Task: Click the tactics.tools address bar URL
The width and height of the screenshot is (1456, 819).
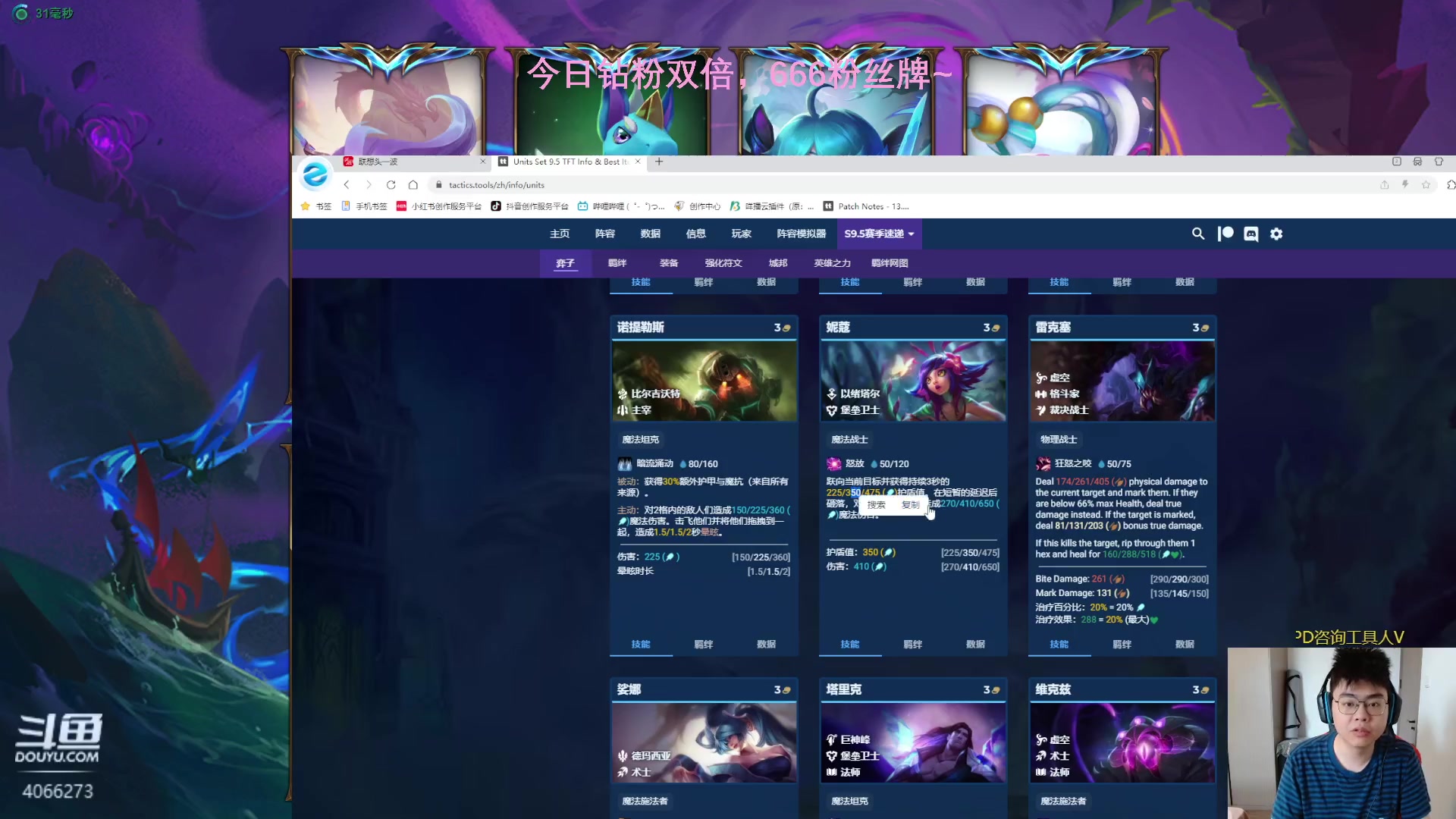Action: [497, 184]
